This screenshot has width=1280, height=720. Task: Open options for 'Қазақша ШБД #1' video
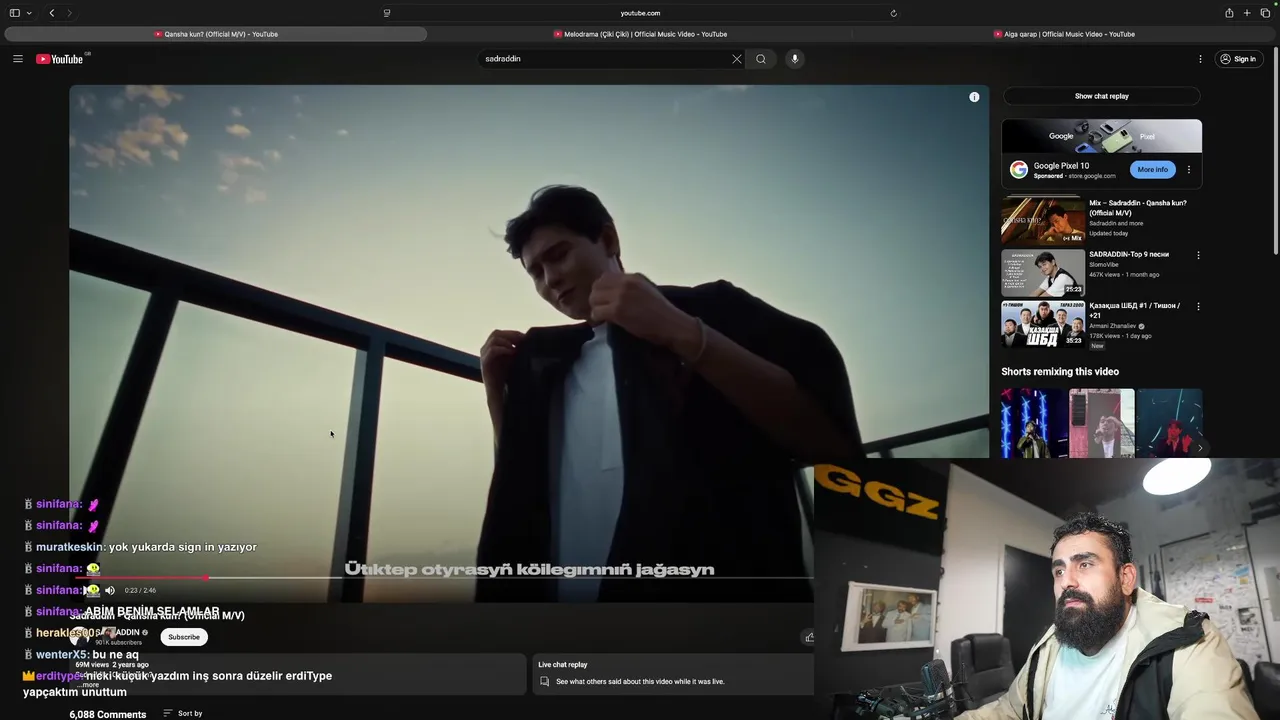1198,307
